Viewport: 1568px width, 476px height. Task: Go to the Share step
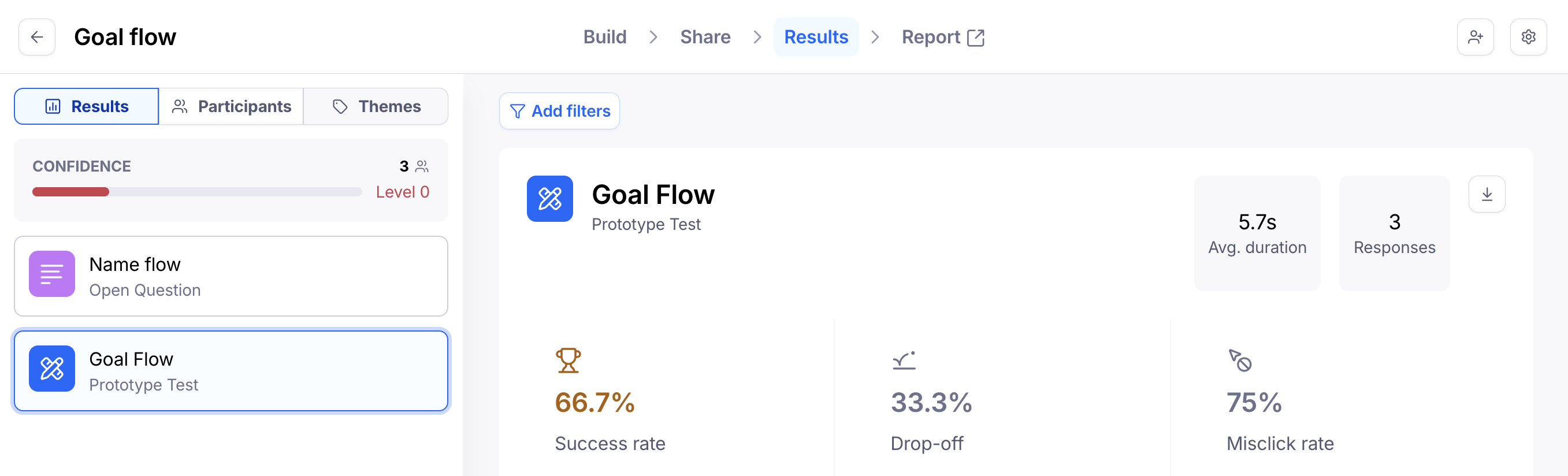[x=705, y=37]
